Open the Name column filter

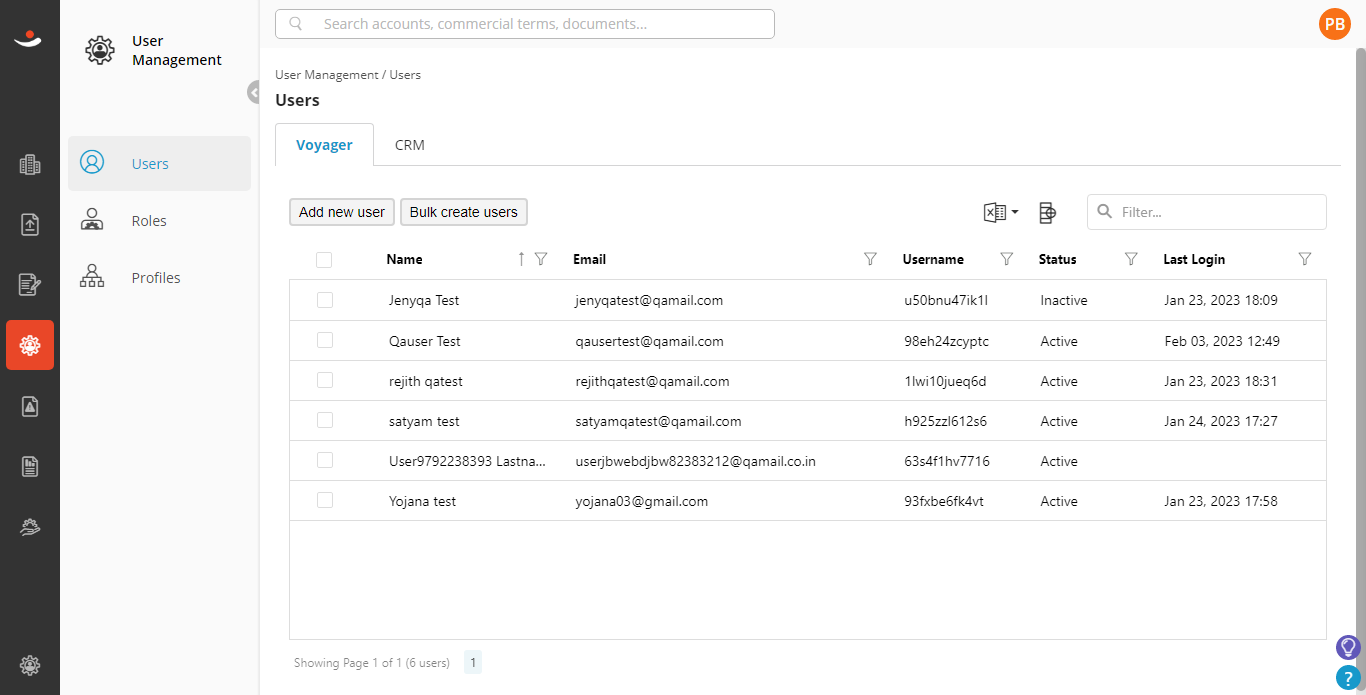(x=541, y=259)
